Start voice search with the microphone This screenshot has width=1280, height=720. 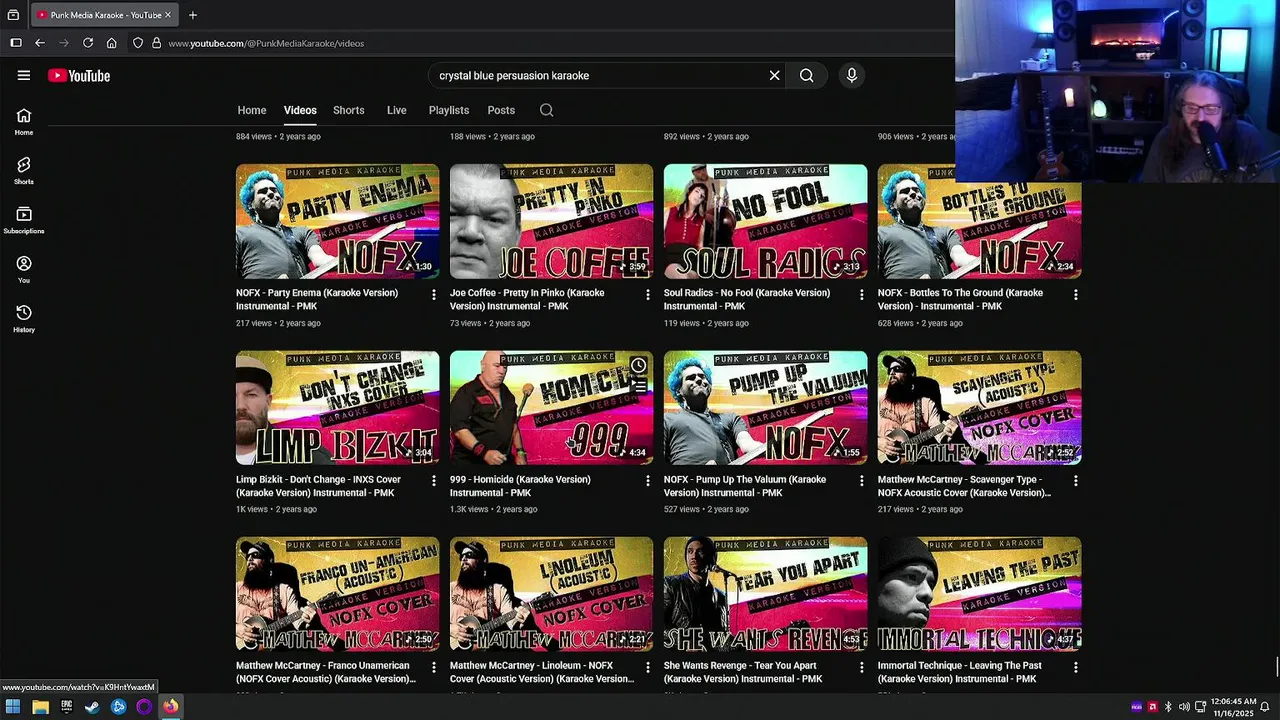point(852,75)
